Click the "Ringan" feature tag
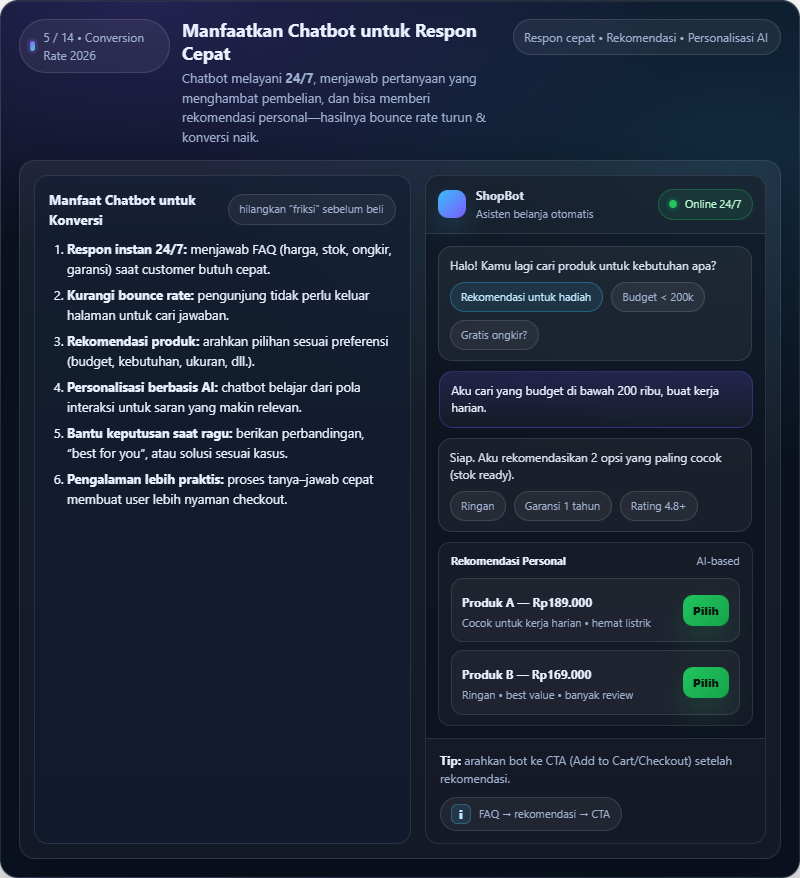 tap(478, 506)
